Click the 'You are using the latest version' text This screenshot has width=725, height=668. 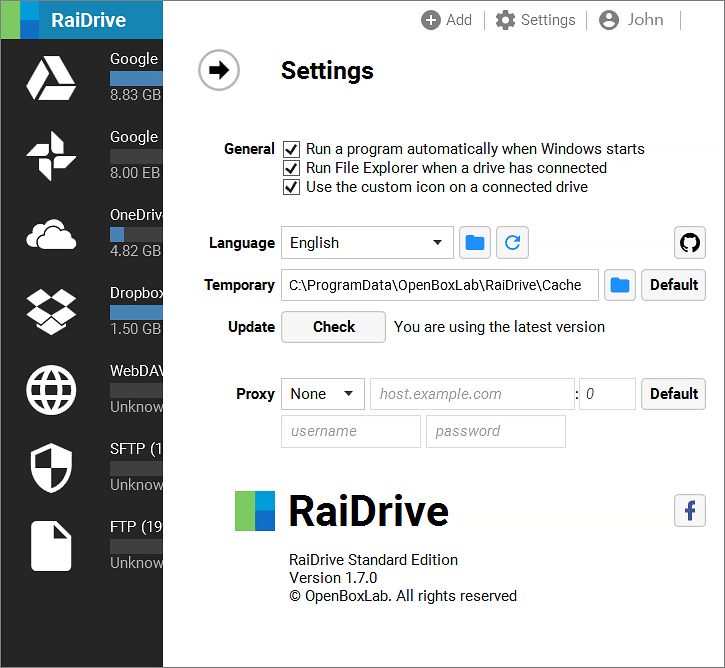pos(499,327)
